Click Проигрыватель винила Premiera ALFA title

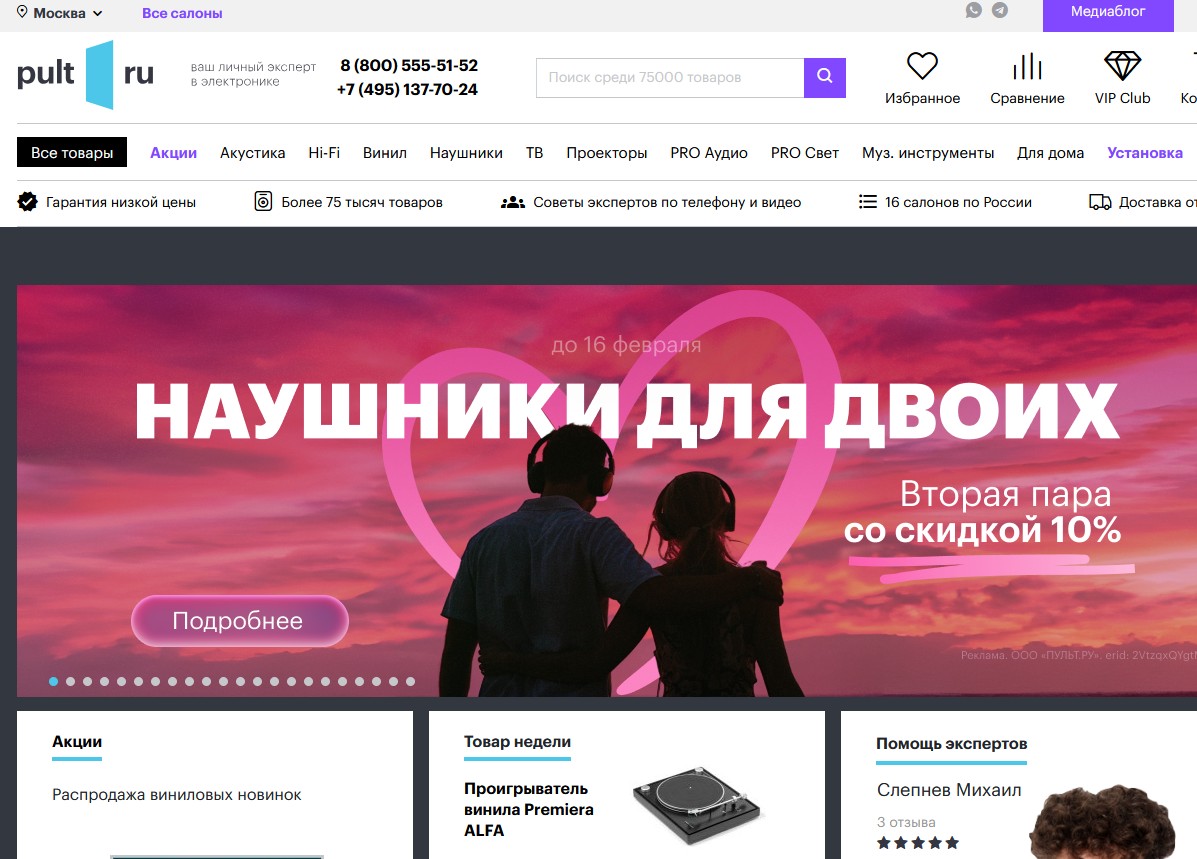[528, 809]
